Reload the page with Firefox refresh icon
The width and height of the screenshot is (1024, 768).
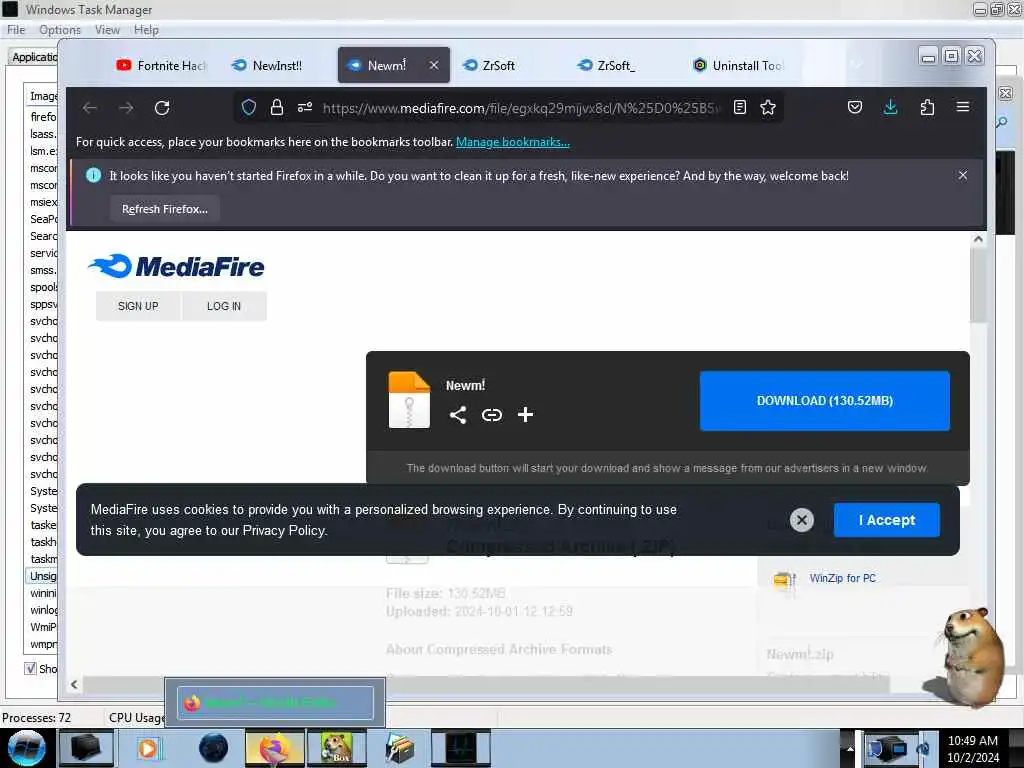pyautogui.click(x=162, y=108)
